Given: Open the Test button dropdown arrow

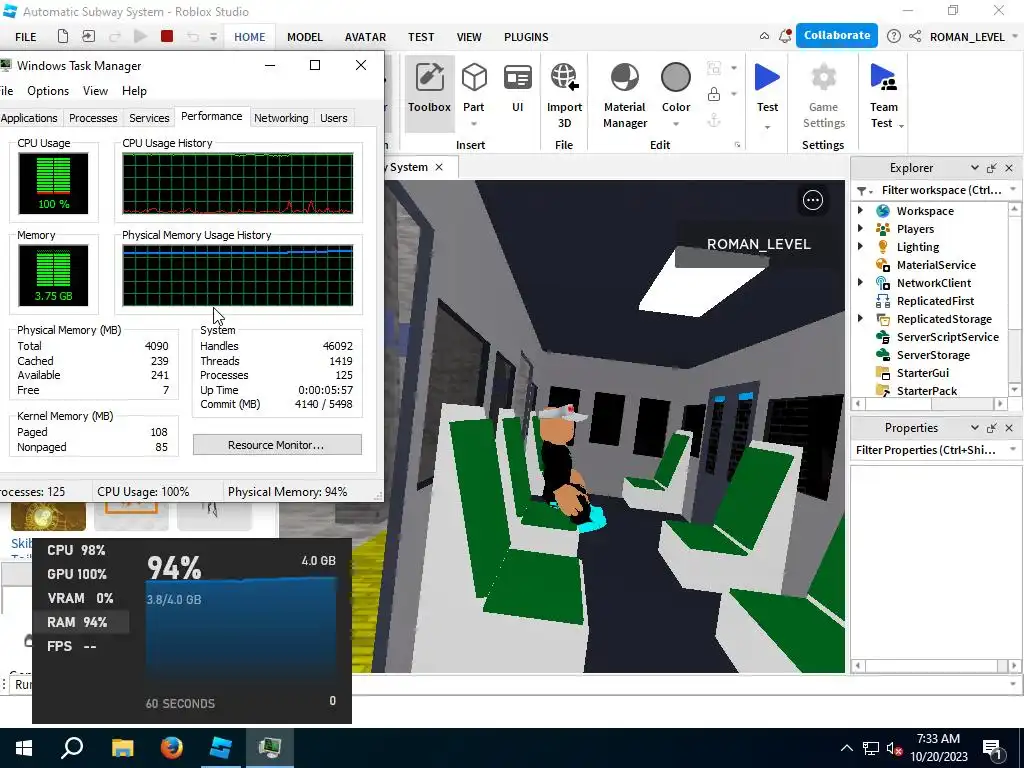Looking at the screenshot, I should point(767,127).
